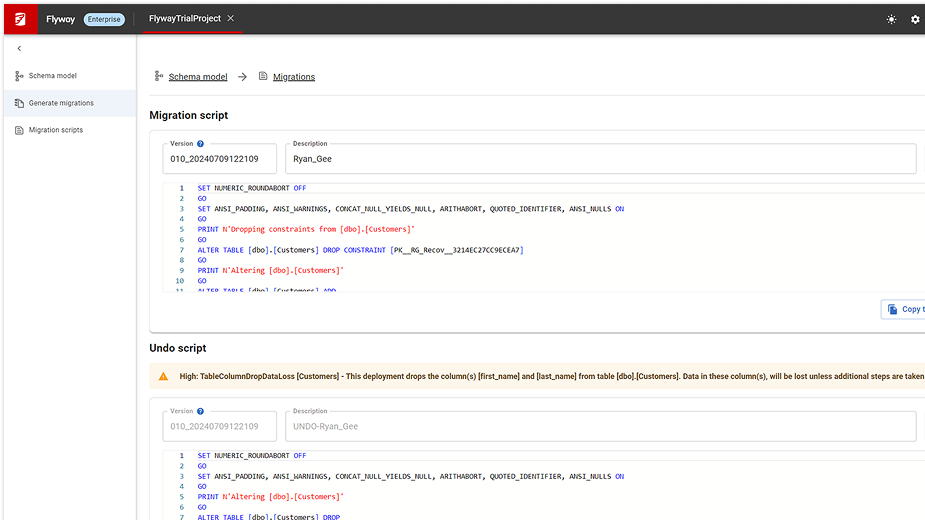Switch to FlywayTrialProject tab
925x520 pixels.
(x=184, y=19)
